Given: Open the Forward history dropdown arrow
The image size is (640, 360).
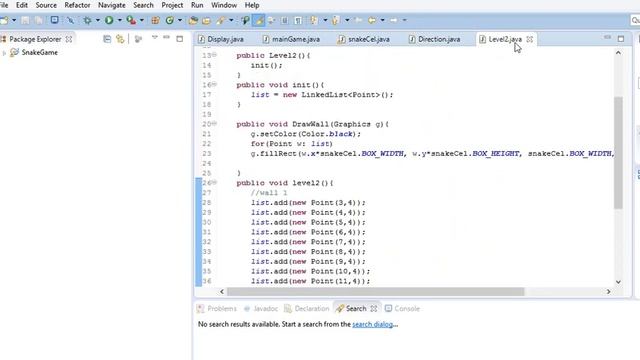Looking at the screenshot, I should point(404,20).
